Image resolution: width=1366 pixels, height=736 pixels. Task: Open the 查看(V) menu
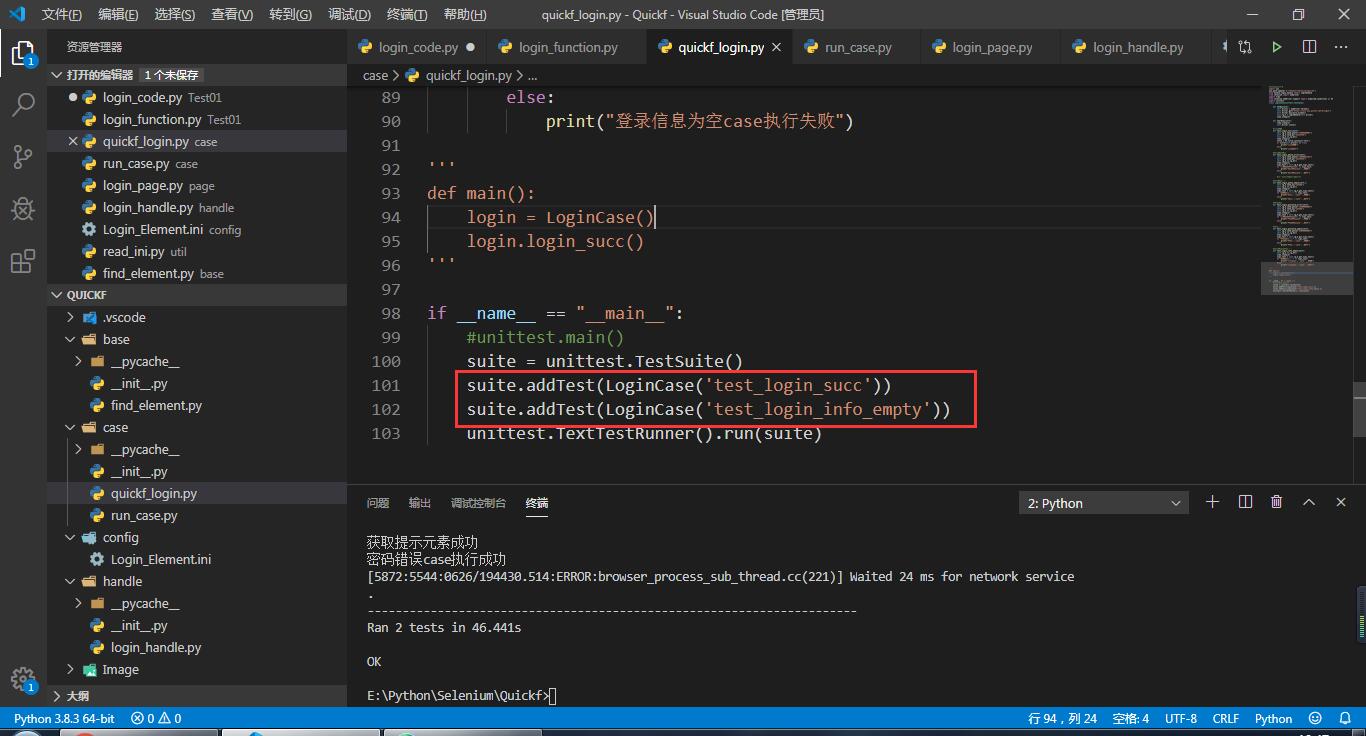point(232,14)
